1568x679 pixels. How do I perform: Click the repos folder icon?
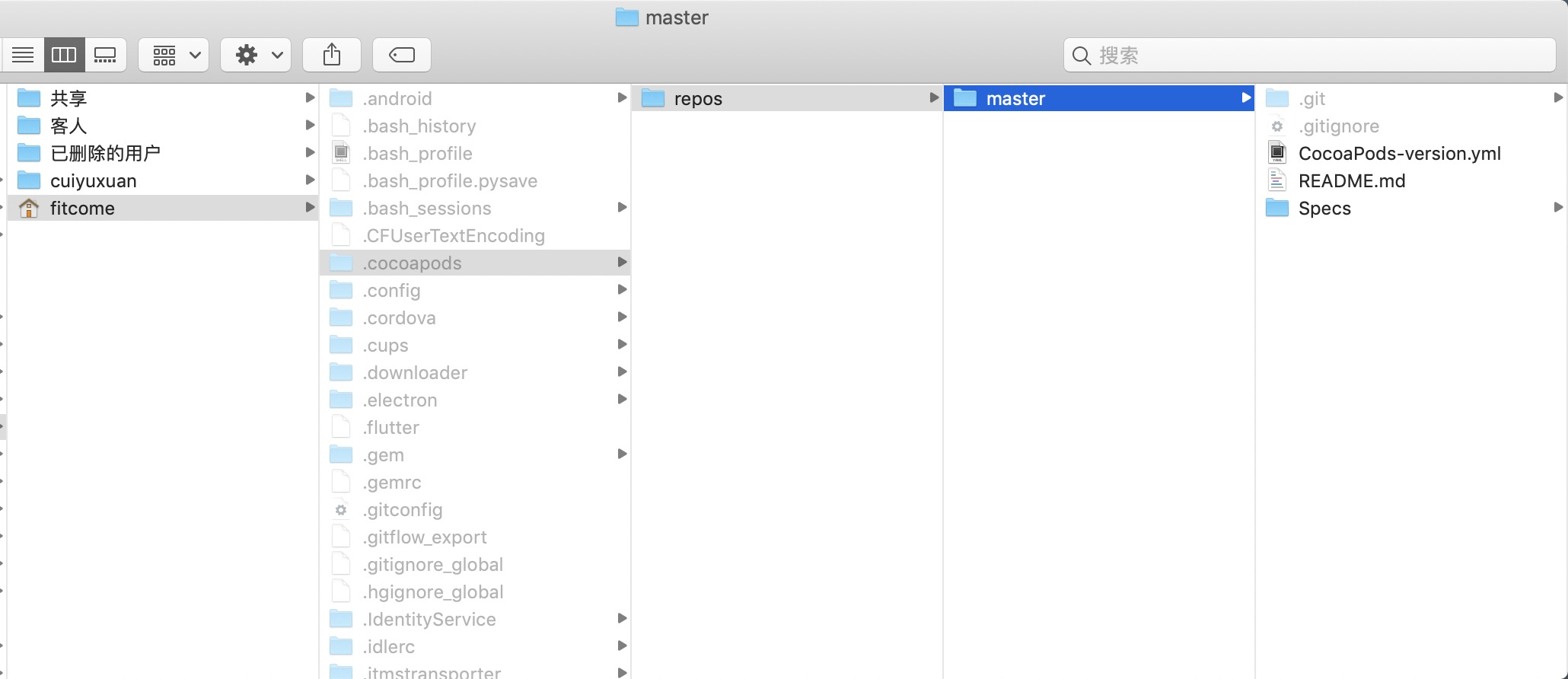point(653,98)
